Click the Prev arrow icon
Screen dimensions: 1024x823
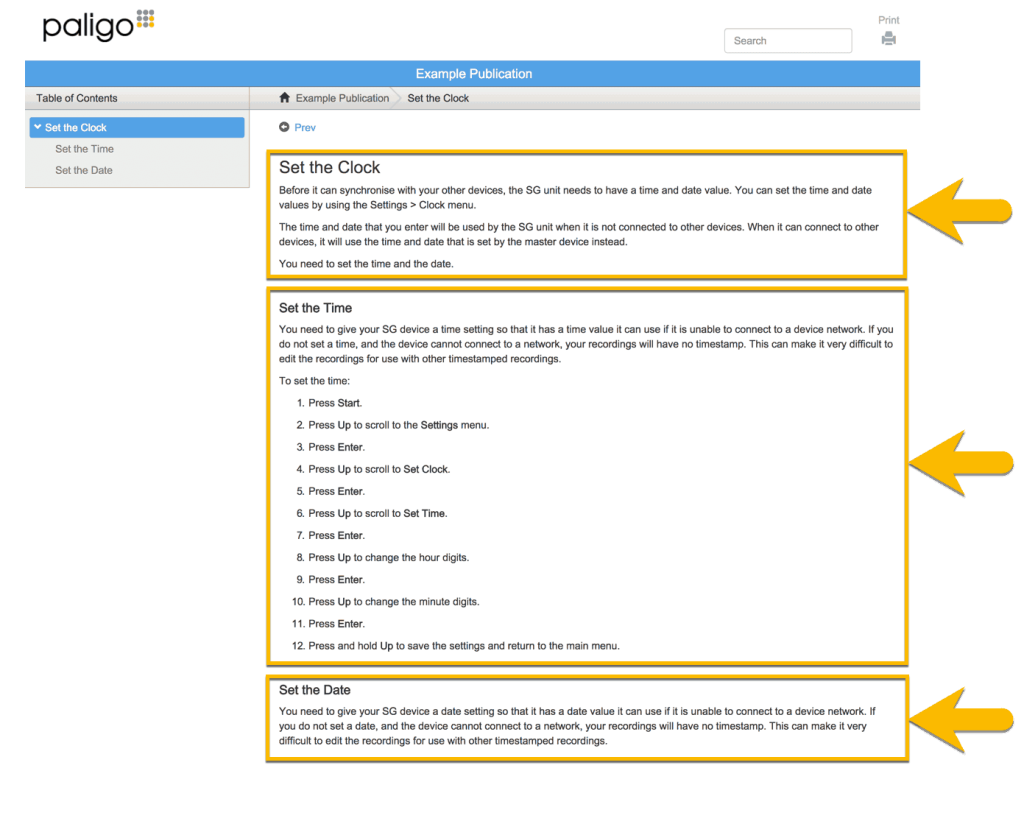284,127
